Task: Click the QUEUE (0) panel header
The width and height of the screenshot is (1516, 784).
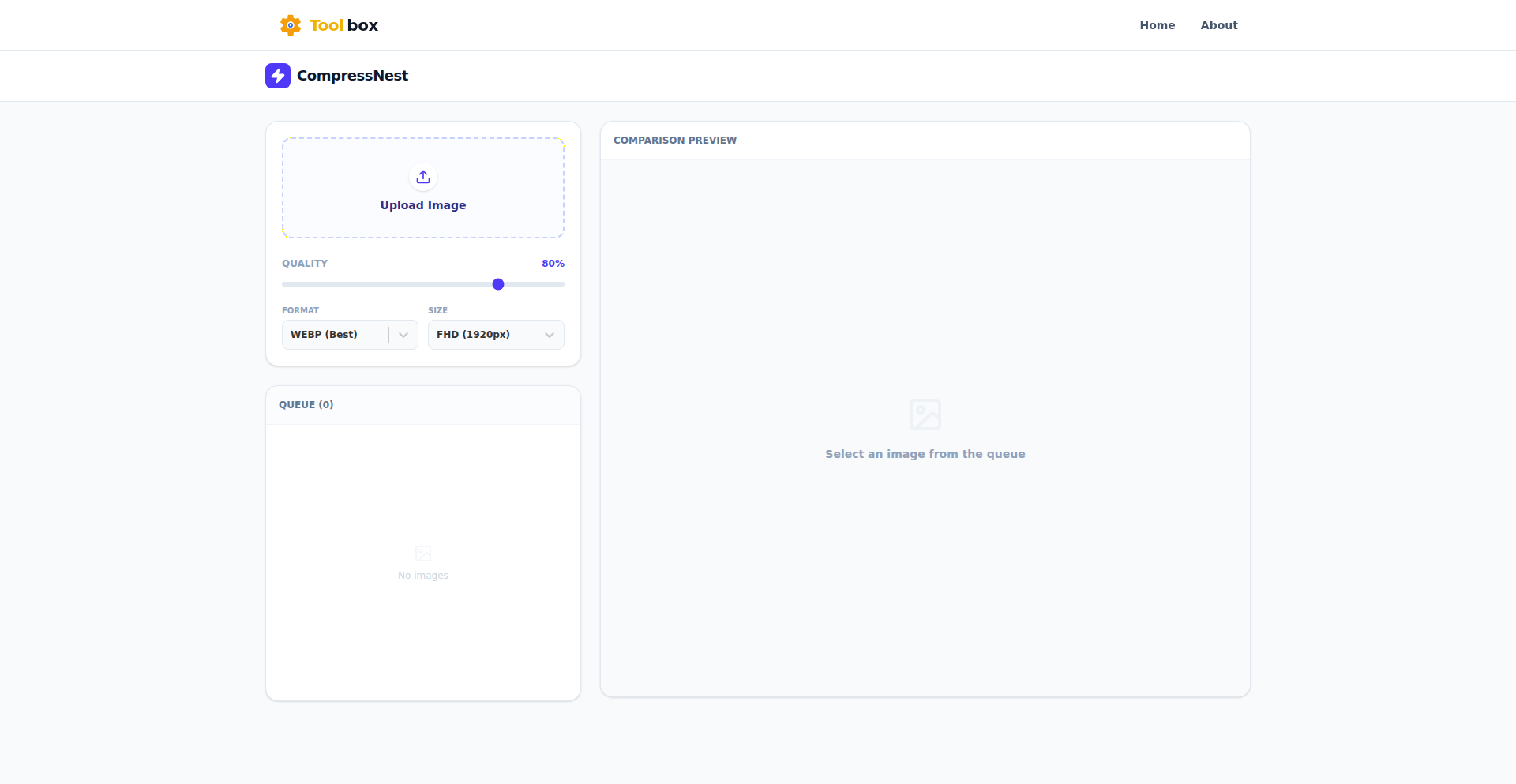Action: click(x=306, y=404)
